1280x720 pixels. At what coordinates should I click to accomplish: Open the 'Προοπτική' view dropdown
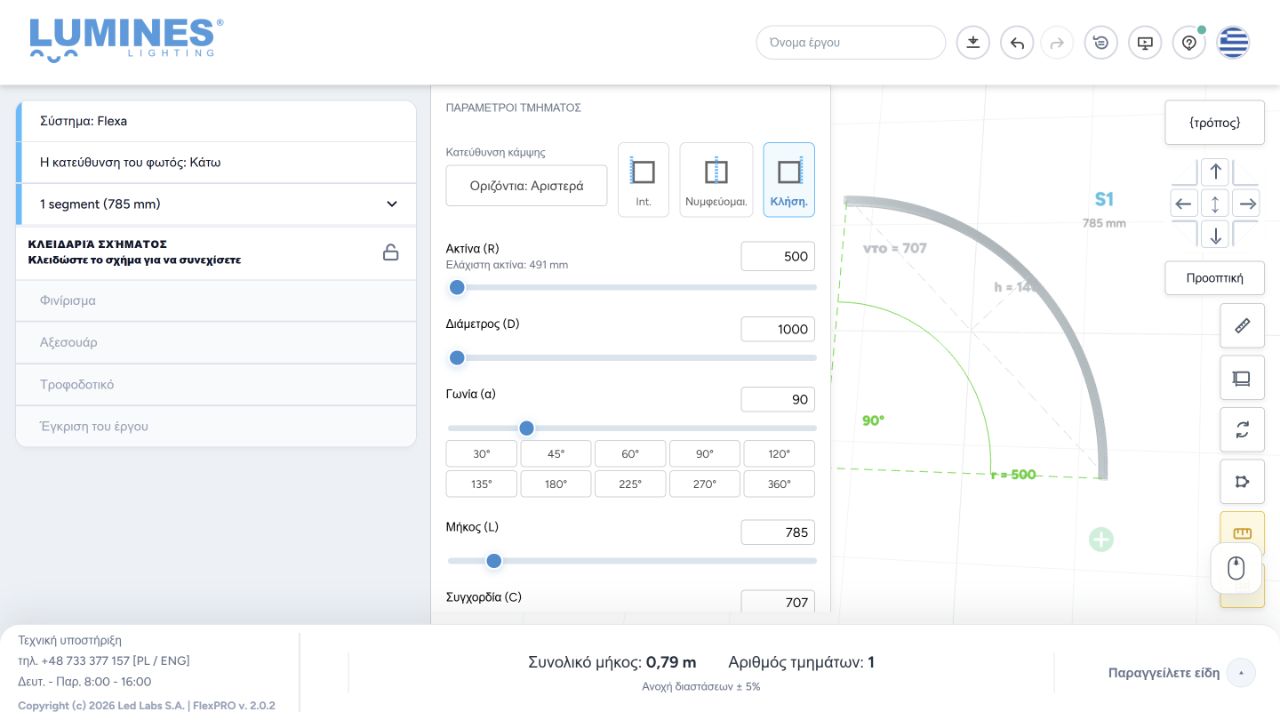point(1215,278)
